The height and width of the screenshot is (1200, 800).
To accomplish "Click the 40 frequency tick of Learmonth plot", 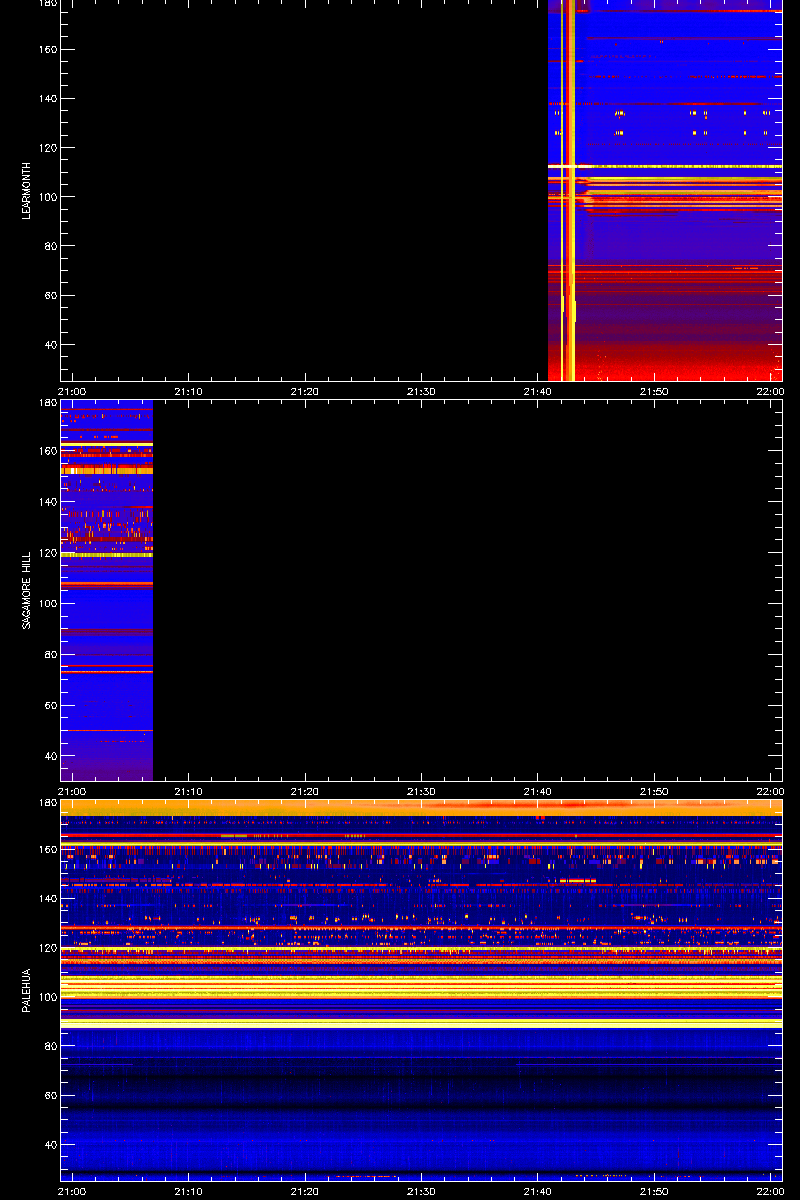I will coord(51,345).
